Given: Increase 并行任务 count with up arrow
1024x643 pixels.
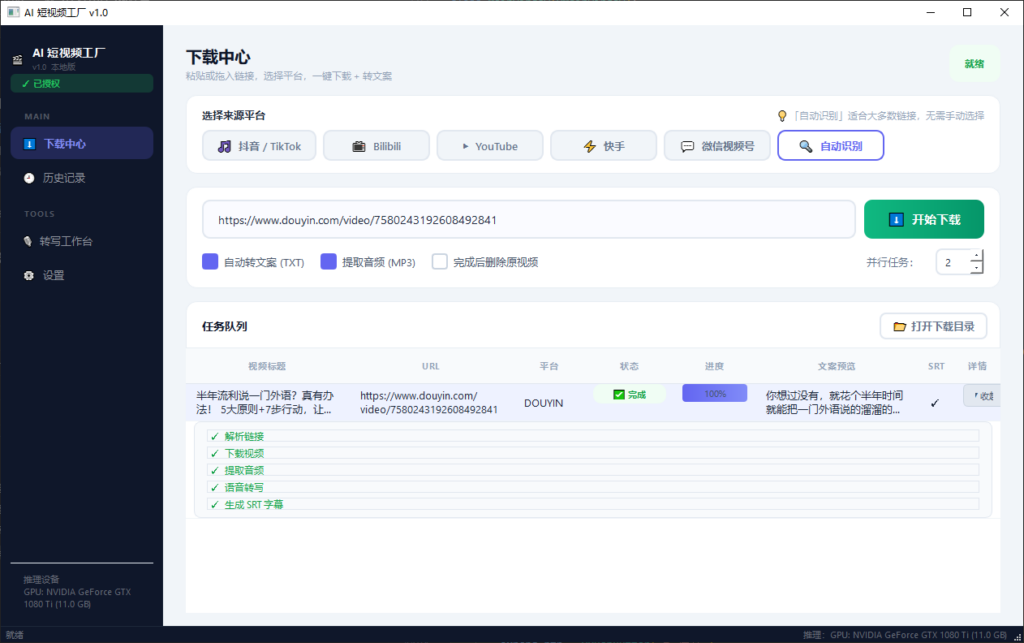Looking at the screenshot, I should (x=976, y=256).
